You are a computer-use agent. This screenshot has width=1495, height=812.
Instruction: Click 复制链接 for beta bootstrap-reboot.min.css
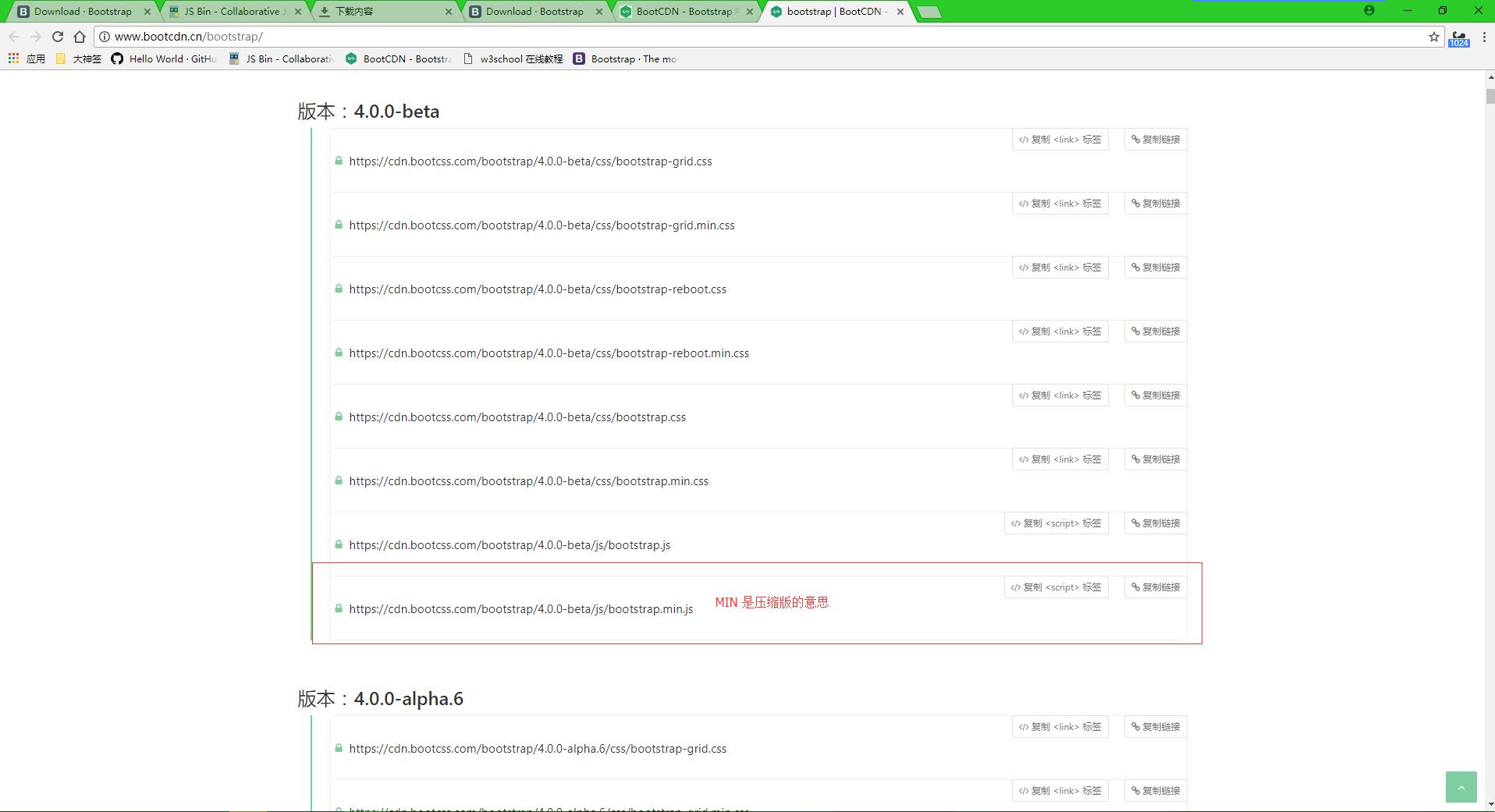tap(1156, 332)
